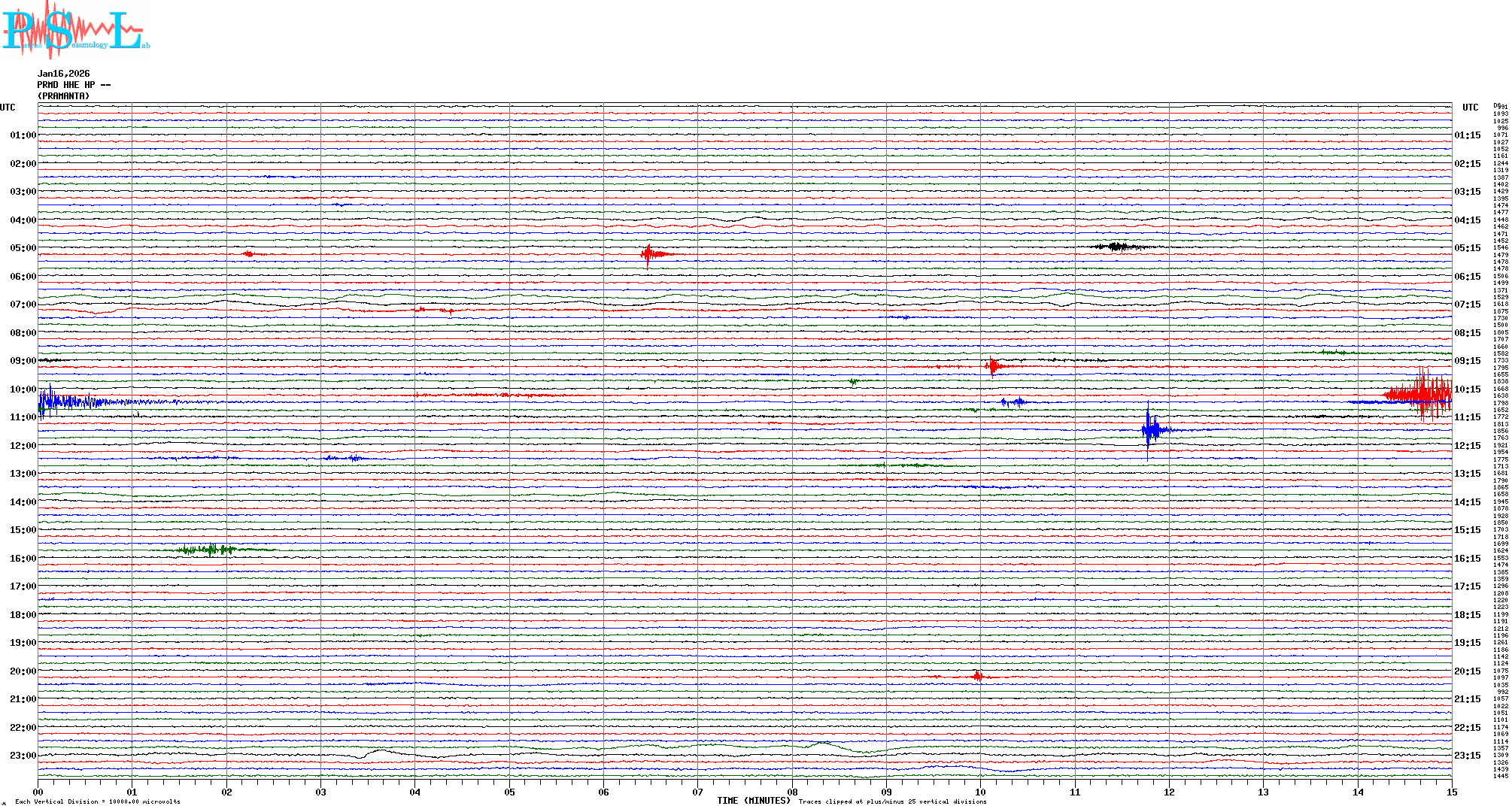Click the (PRAMANTA) station name label
The image size is (1512, 812).
point(63,96)
